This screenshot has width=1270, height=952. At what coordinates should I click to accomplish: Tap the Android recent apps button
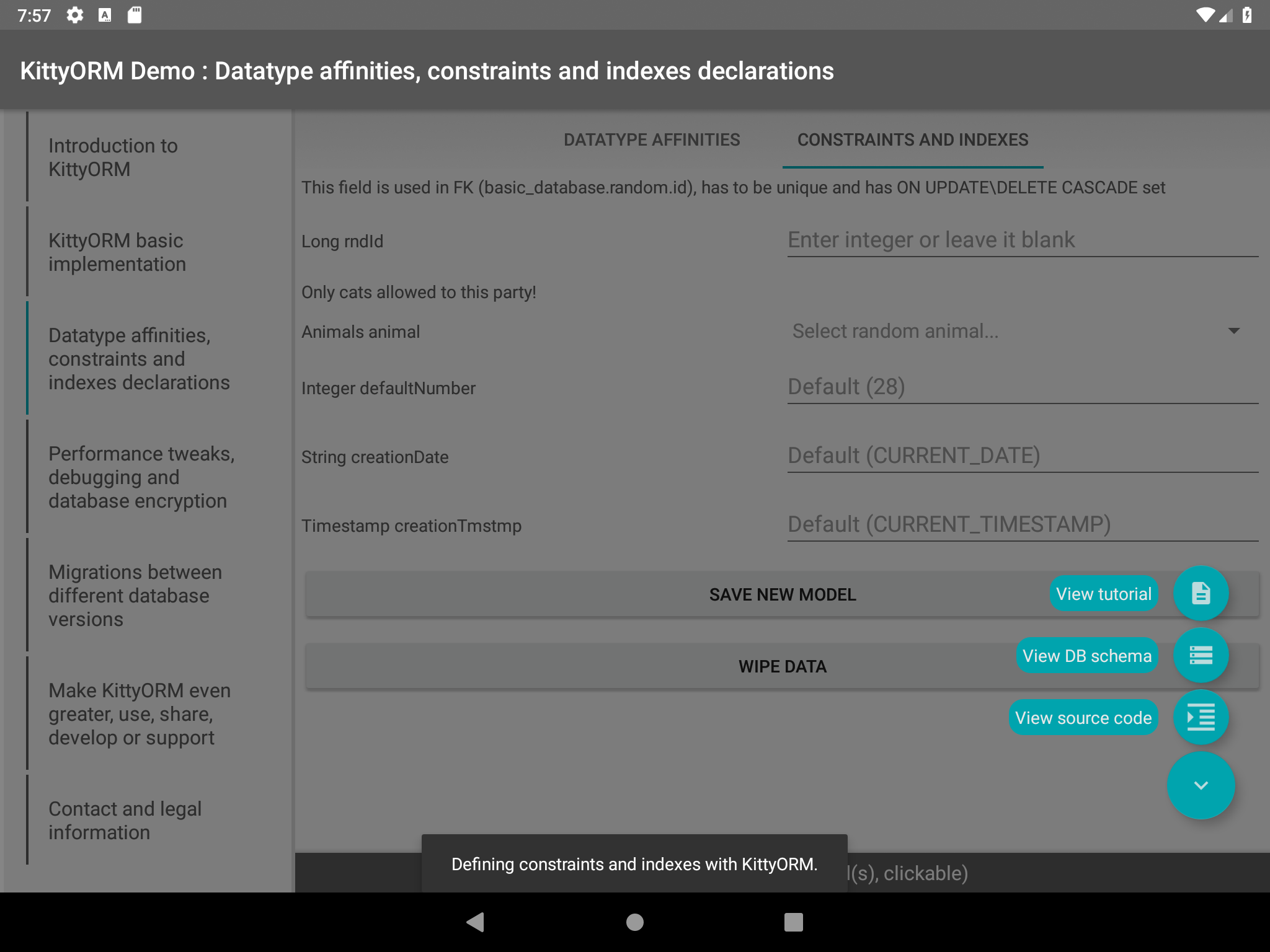click(794, 922)
